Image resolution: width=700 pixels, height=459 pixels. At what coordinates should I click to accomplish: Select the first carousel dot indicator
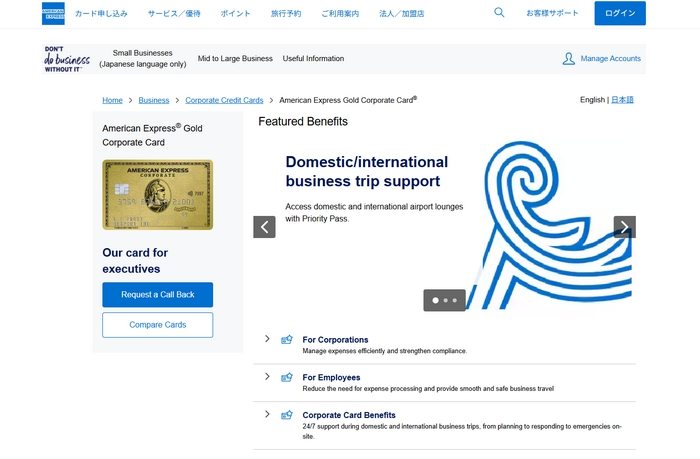point(435,300)
